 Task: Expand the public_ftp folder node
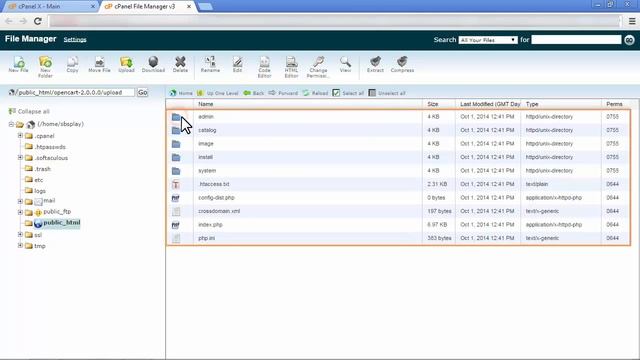click(20, 212)
